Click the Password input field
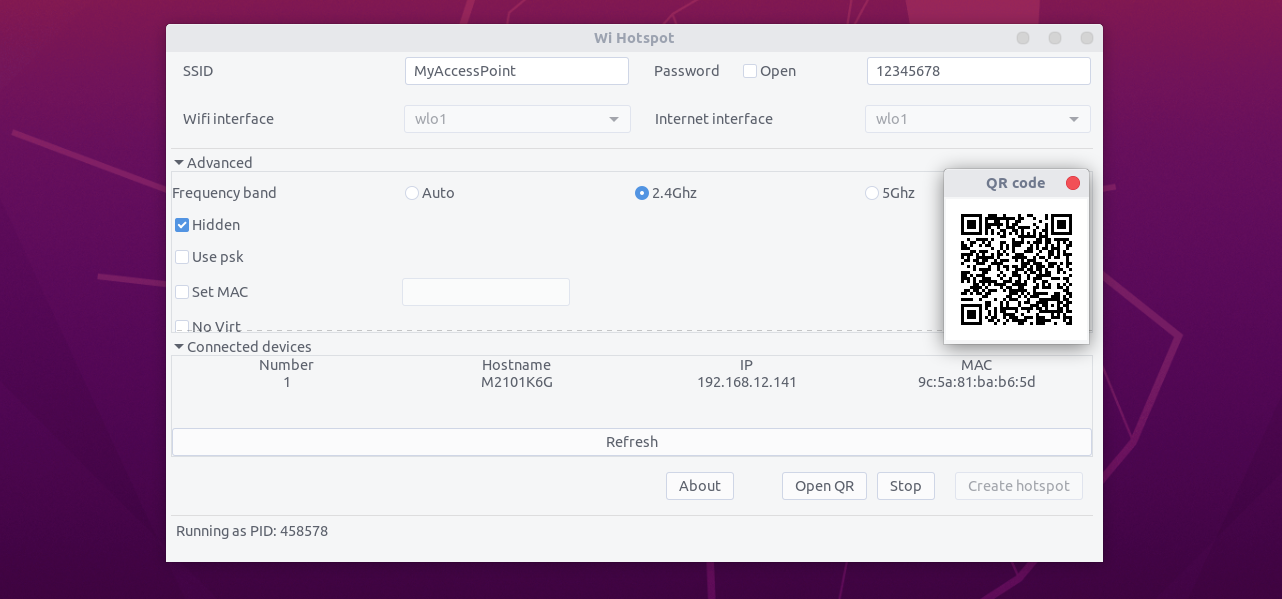The width and height of the screenshot is (1282, 599). 977,71
